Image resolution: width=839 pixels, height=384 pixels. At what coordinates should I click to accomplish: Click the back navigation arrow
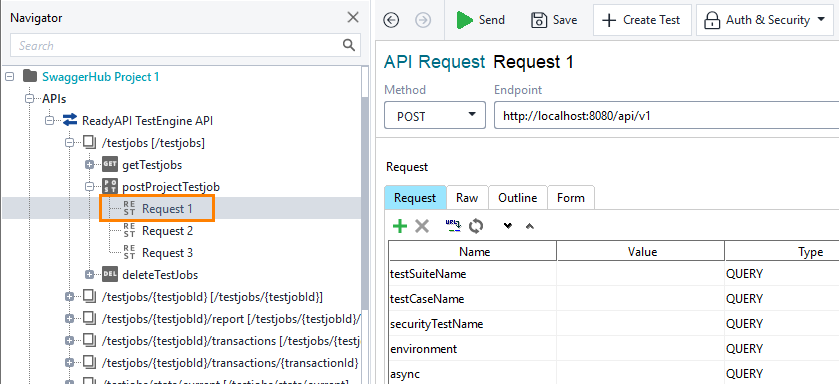point(392,20)
